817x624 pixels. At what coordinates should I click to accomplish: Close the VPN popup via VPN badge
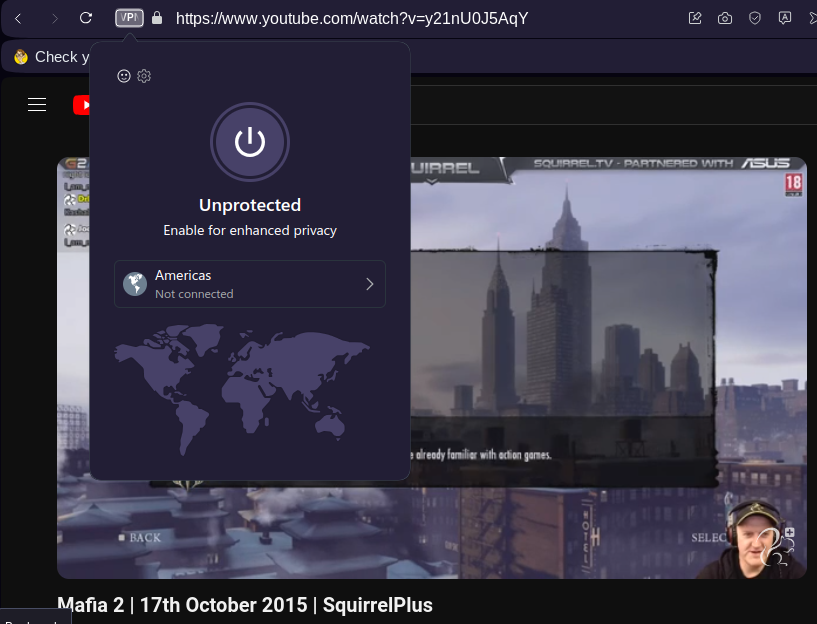click(x=129, y=18)
